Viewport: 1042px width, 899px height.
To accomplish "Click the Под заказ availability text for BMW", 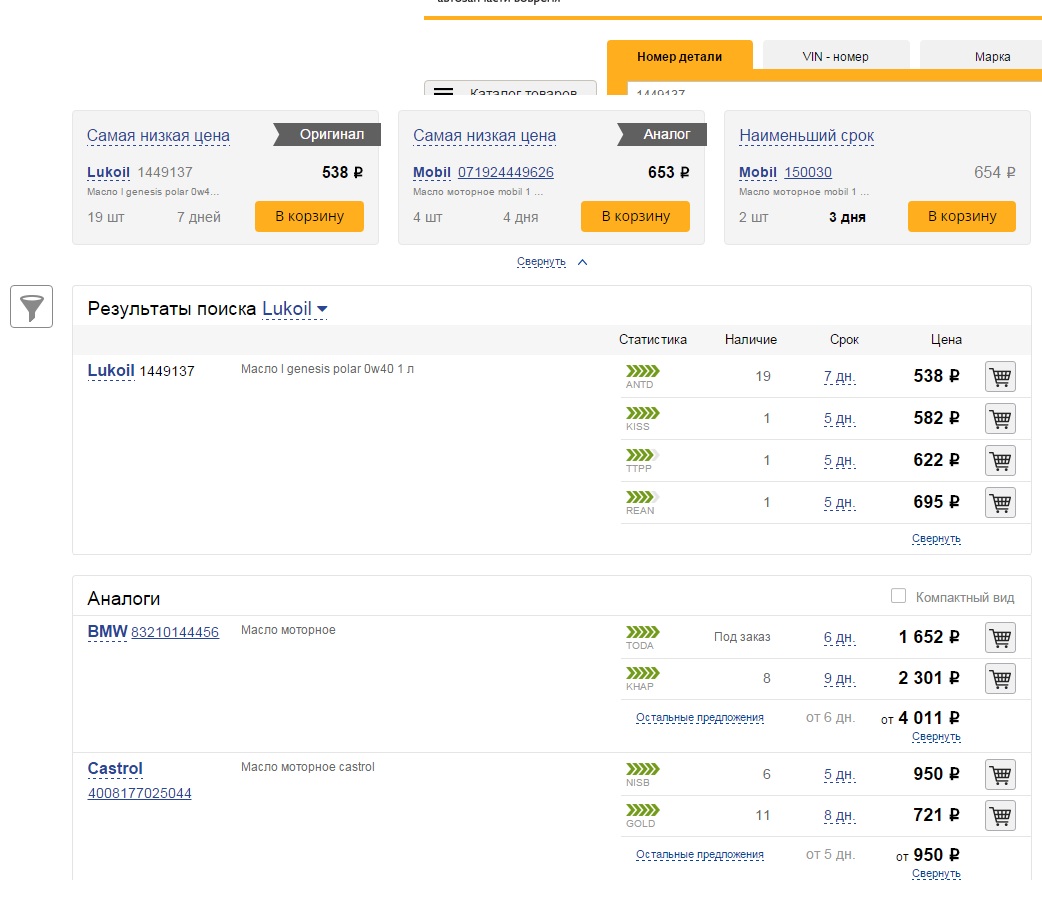I will pos(742,637).
